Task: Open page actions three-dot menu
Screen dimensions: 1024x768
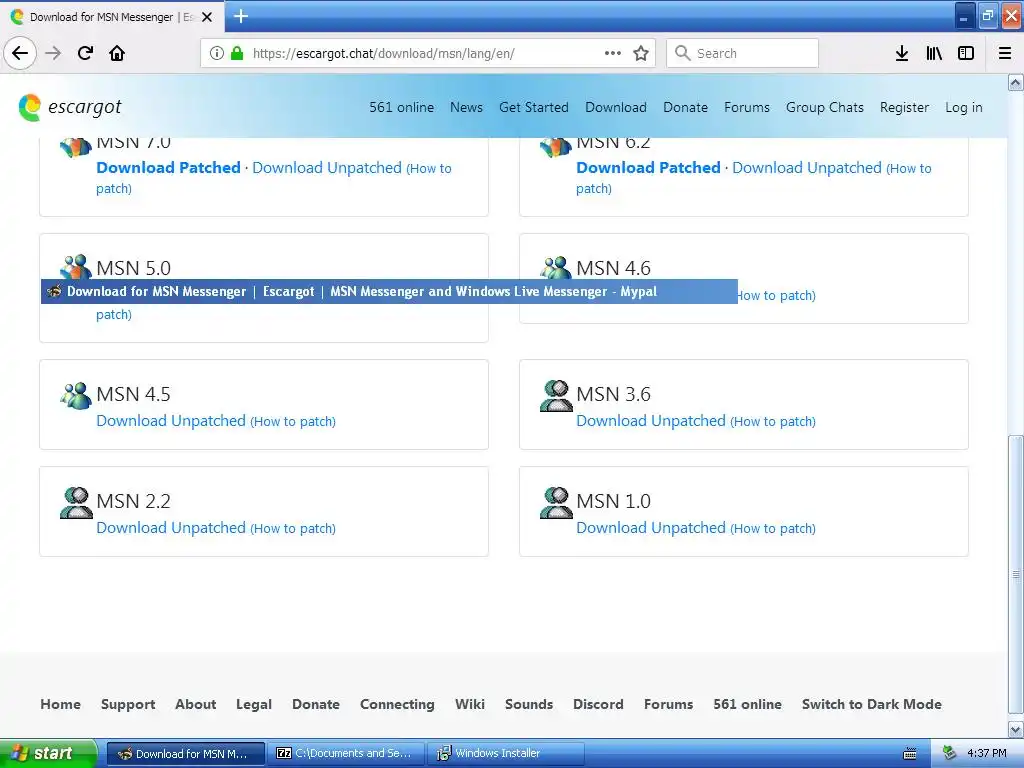Action: [613, 53]
